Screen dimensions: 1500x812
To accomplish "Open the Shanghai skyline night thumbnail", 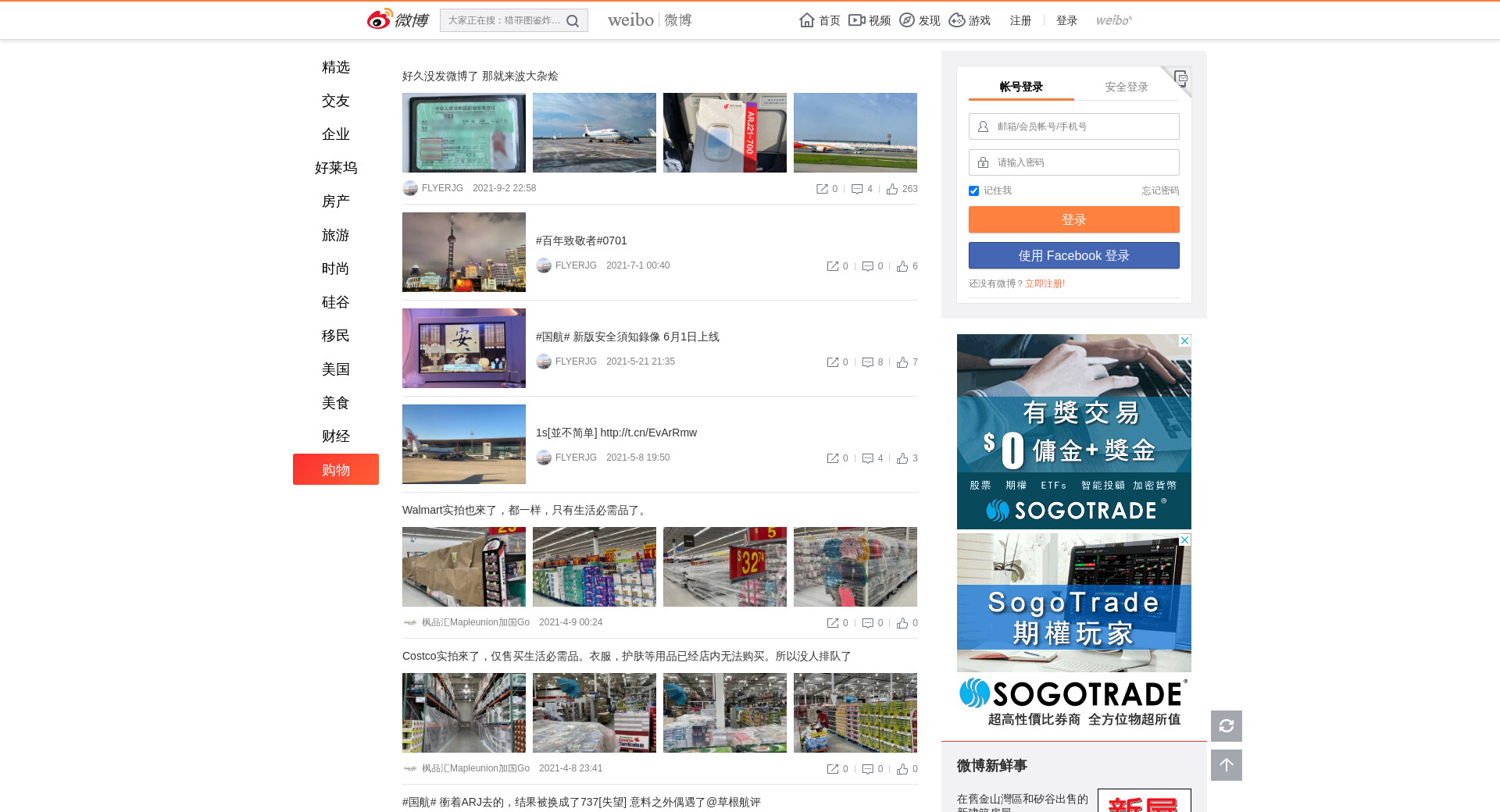I will click(x=463, y=252).
